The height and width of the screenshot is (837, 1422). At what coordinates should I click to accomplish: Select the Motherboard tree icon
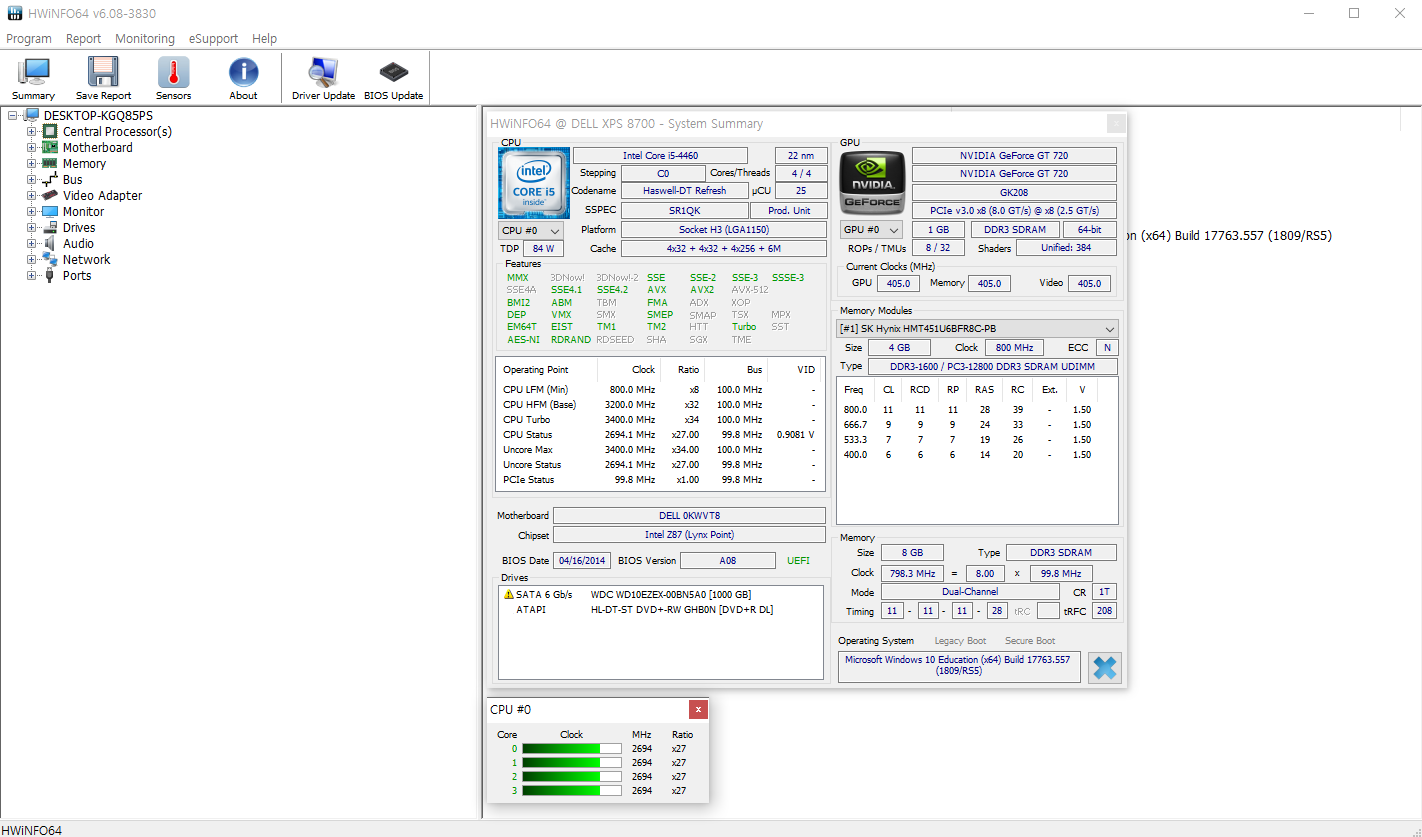(x=50, y=147)
